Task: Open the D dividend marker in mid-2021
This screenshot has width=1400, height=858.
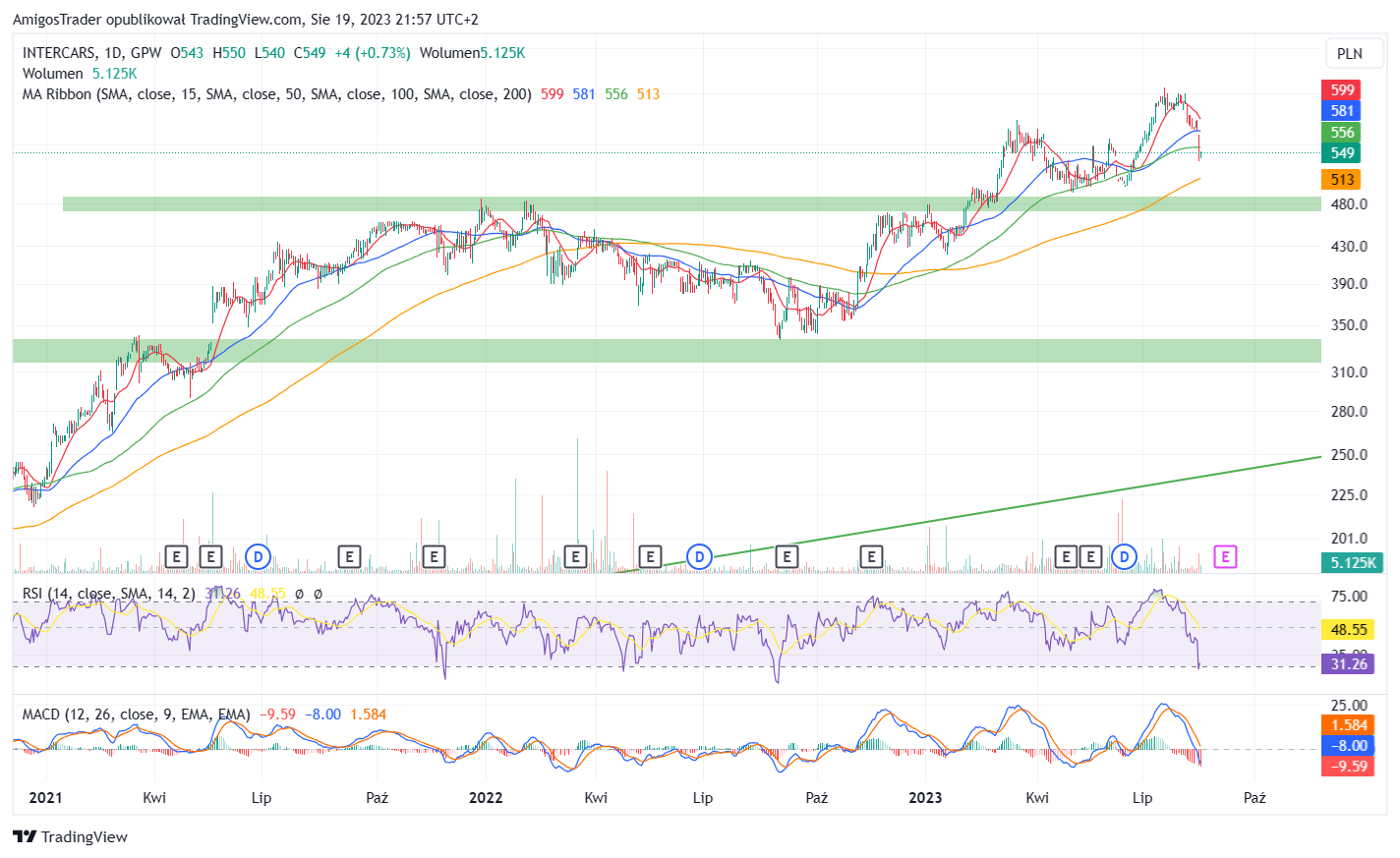Action: (258, 557)
